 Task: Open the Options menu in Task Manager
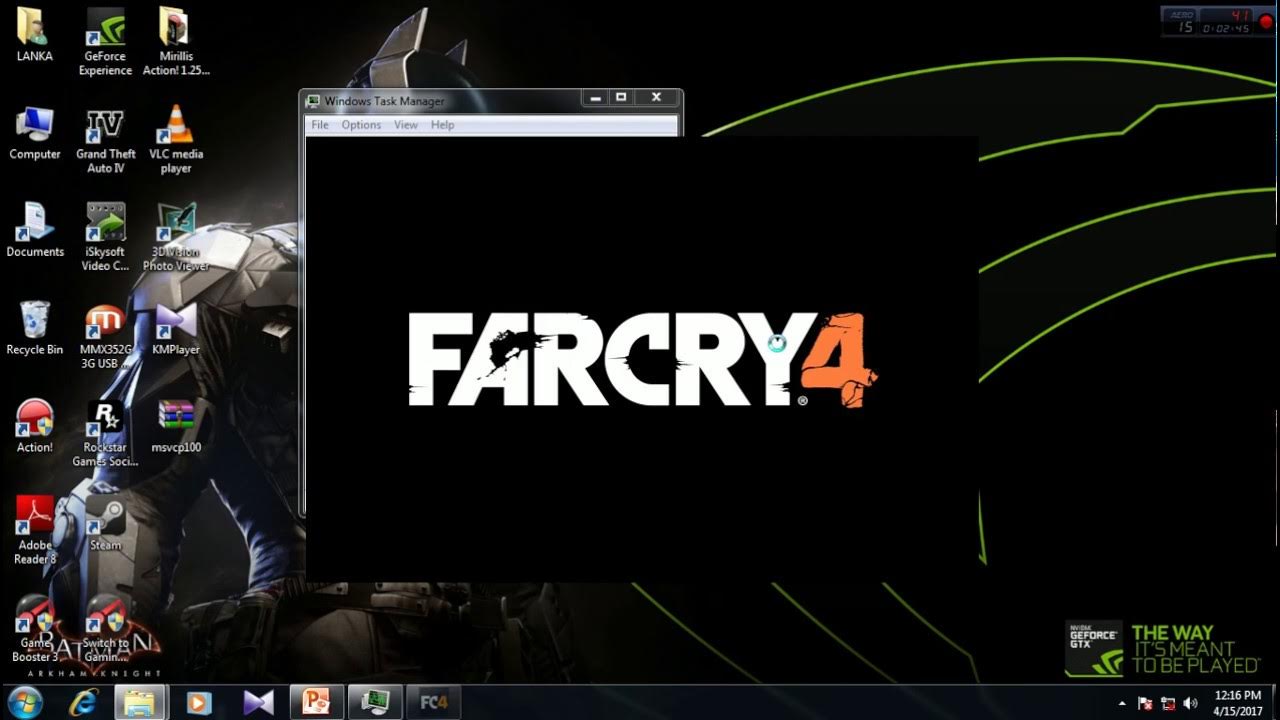point(361,125)
